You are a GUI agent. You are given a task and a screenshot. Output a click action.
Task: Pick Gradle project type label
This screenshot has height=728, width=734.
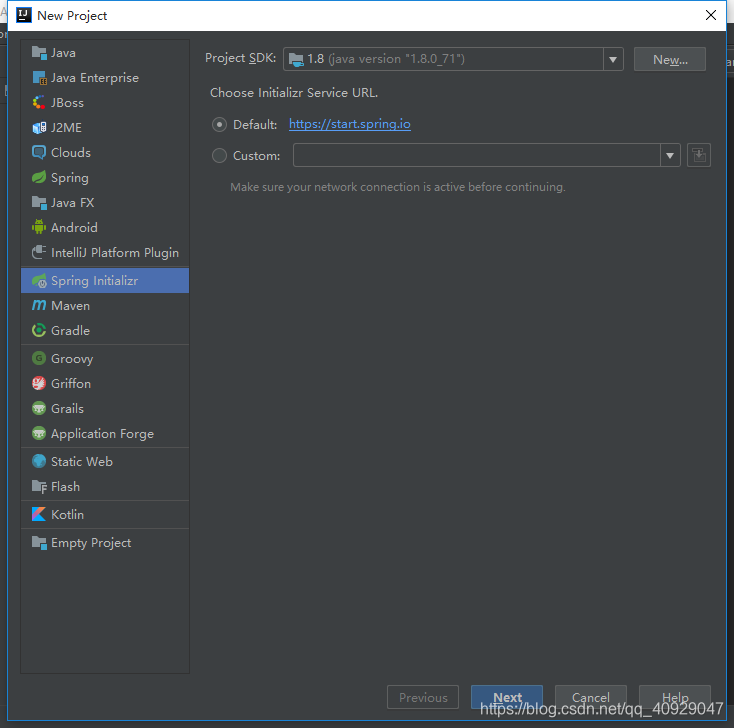tap(70, 331)
